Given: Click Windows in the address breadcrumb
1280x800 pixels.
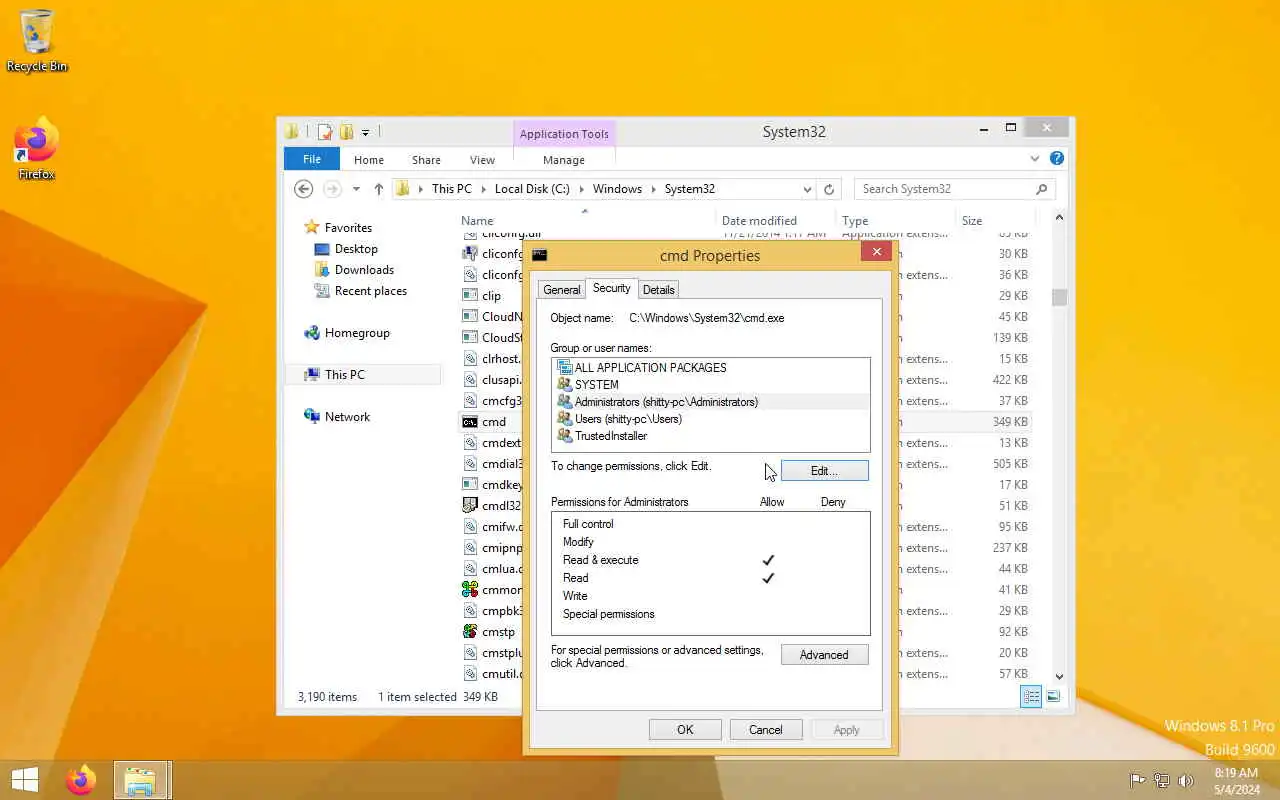Looking at the screenshot, I should tap(617, 189).
